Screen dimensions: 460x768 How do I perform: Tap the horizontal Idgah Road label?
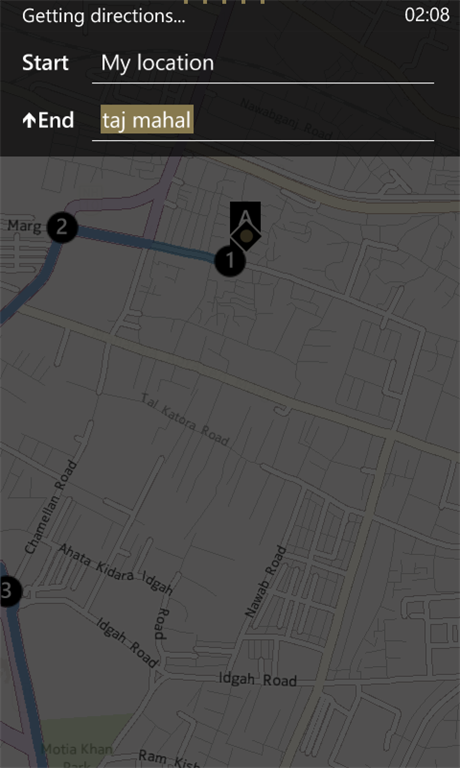257,679
